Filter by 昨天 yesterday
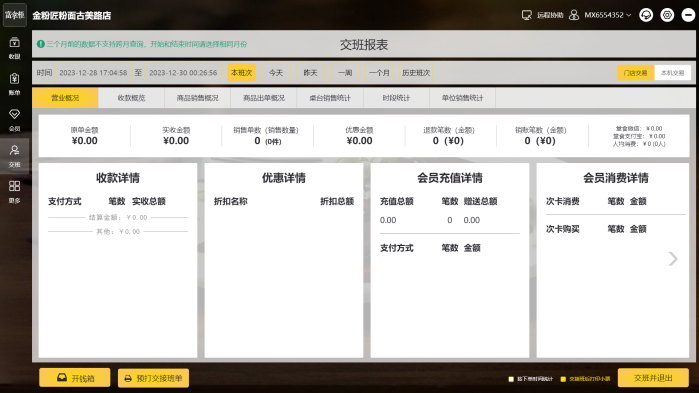The image size is (699, 393). [310, 73]
